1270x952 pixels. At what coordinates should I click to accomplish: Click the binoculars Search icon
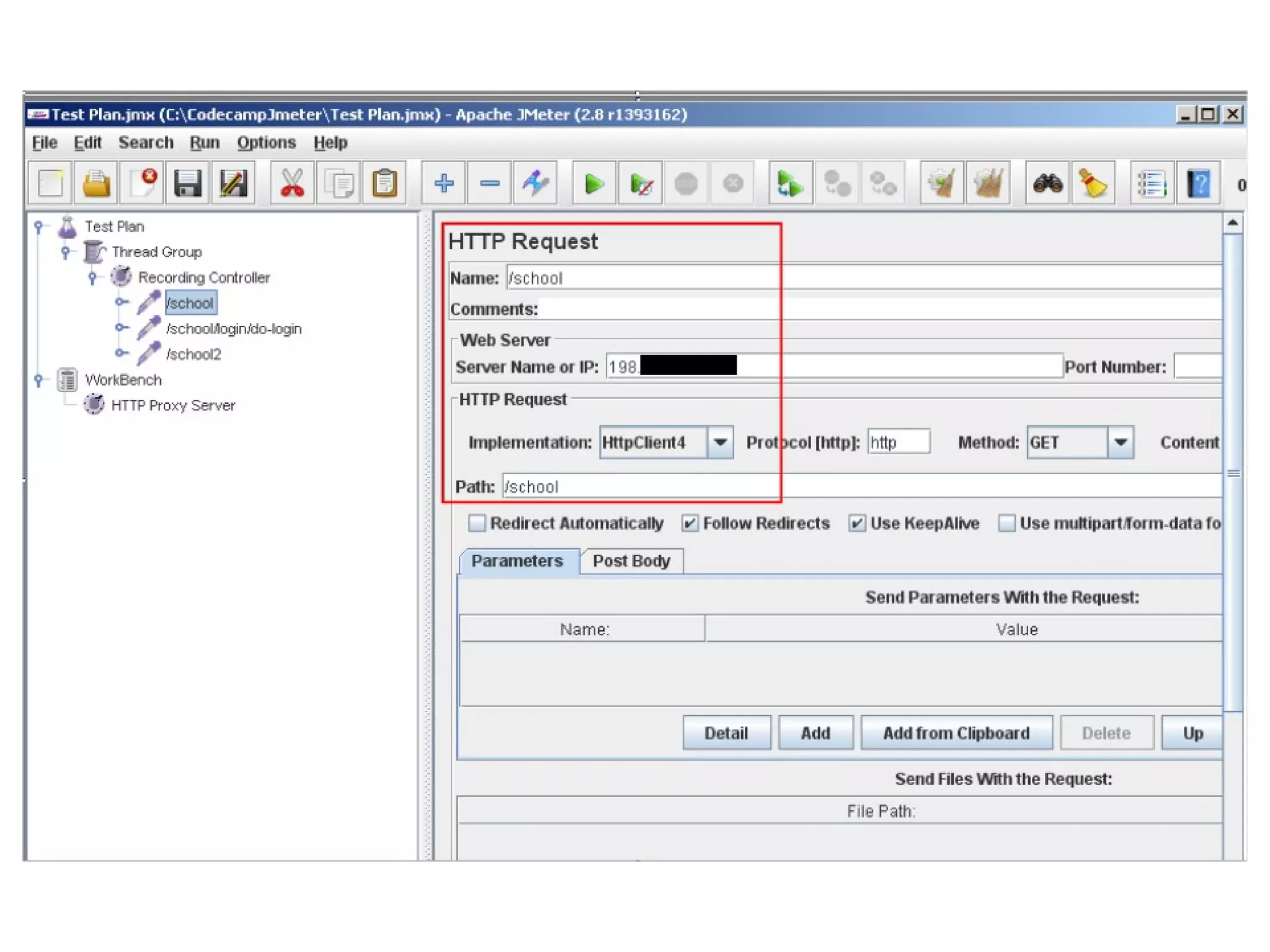[x=1047, y=184]
